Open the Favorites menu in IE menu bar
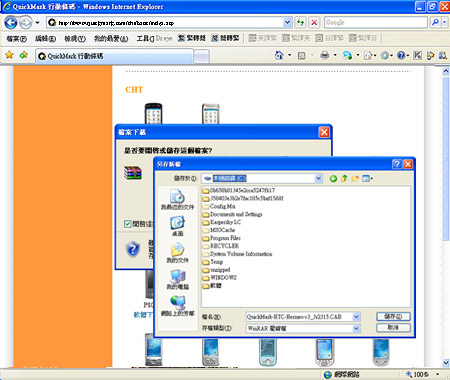 pyautogui.click(x=111, y=39)
